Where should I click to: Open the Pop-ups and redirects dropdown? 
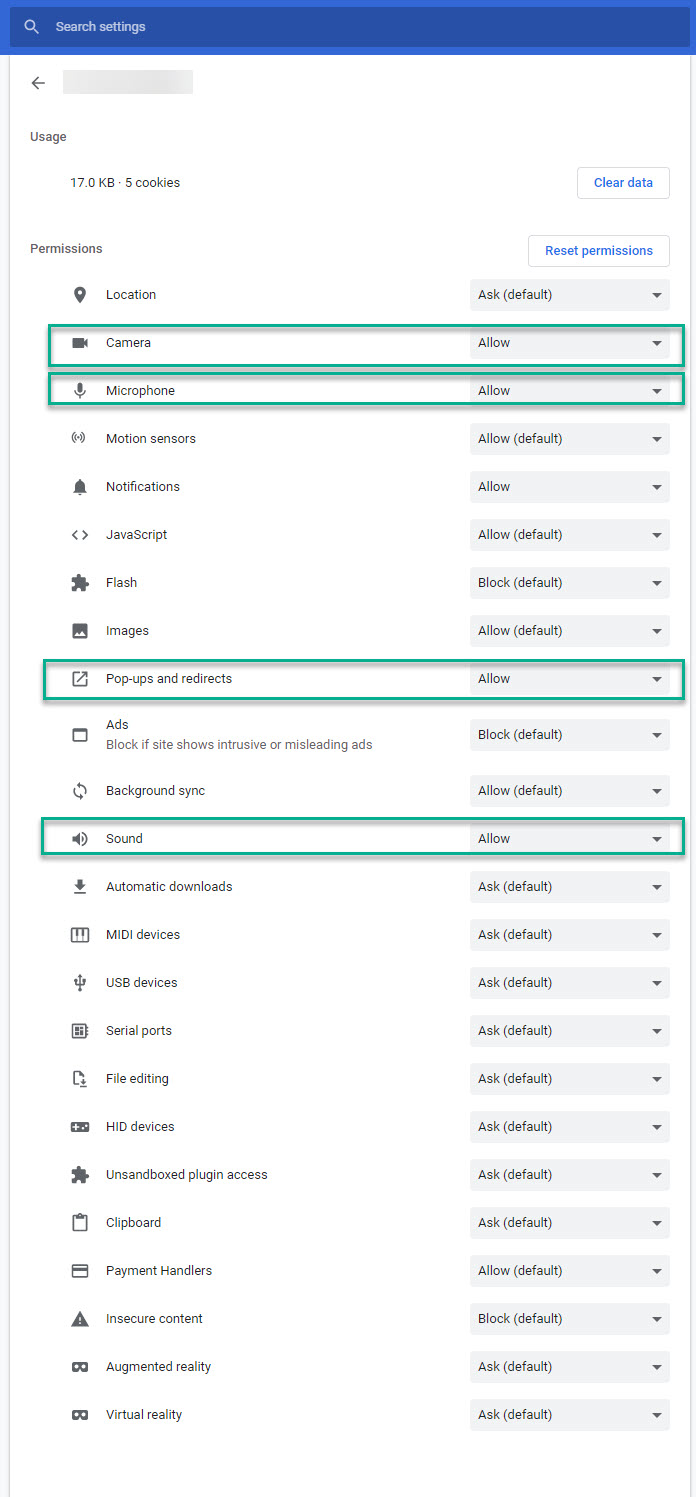pyautogui.click(x=569, y=678)
